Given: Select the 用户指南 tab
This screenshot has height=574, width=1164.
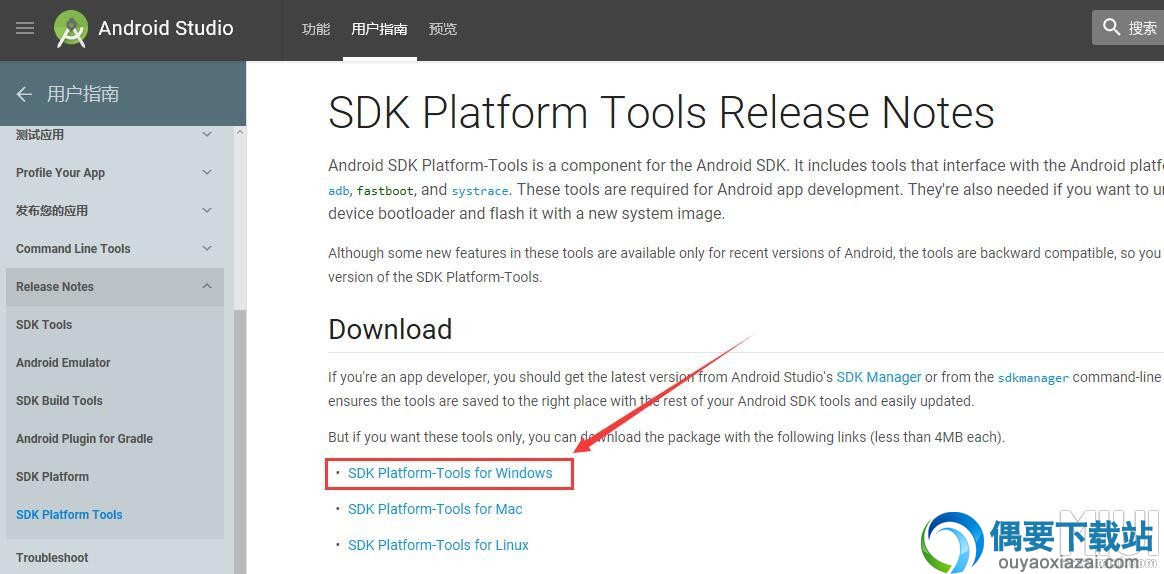Looking at the screenshot, I should tap(379, 30).
